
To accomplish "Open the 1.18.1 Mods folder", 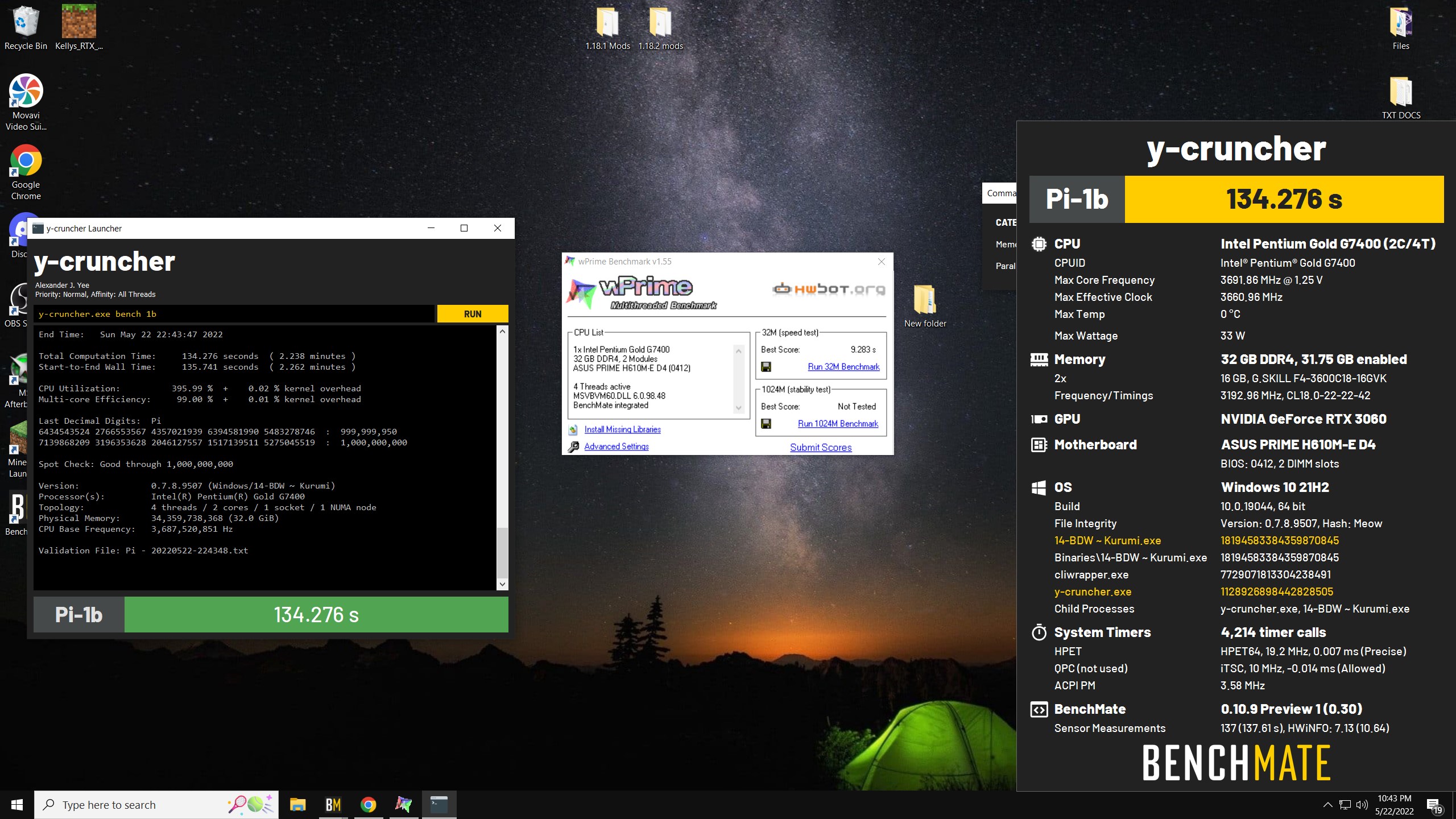I will click(x=607, y=28).
